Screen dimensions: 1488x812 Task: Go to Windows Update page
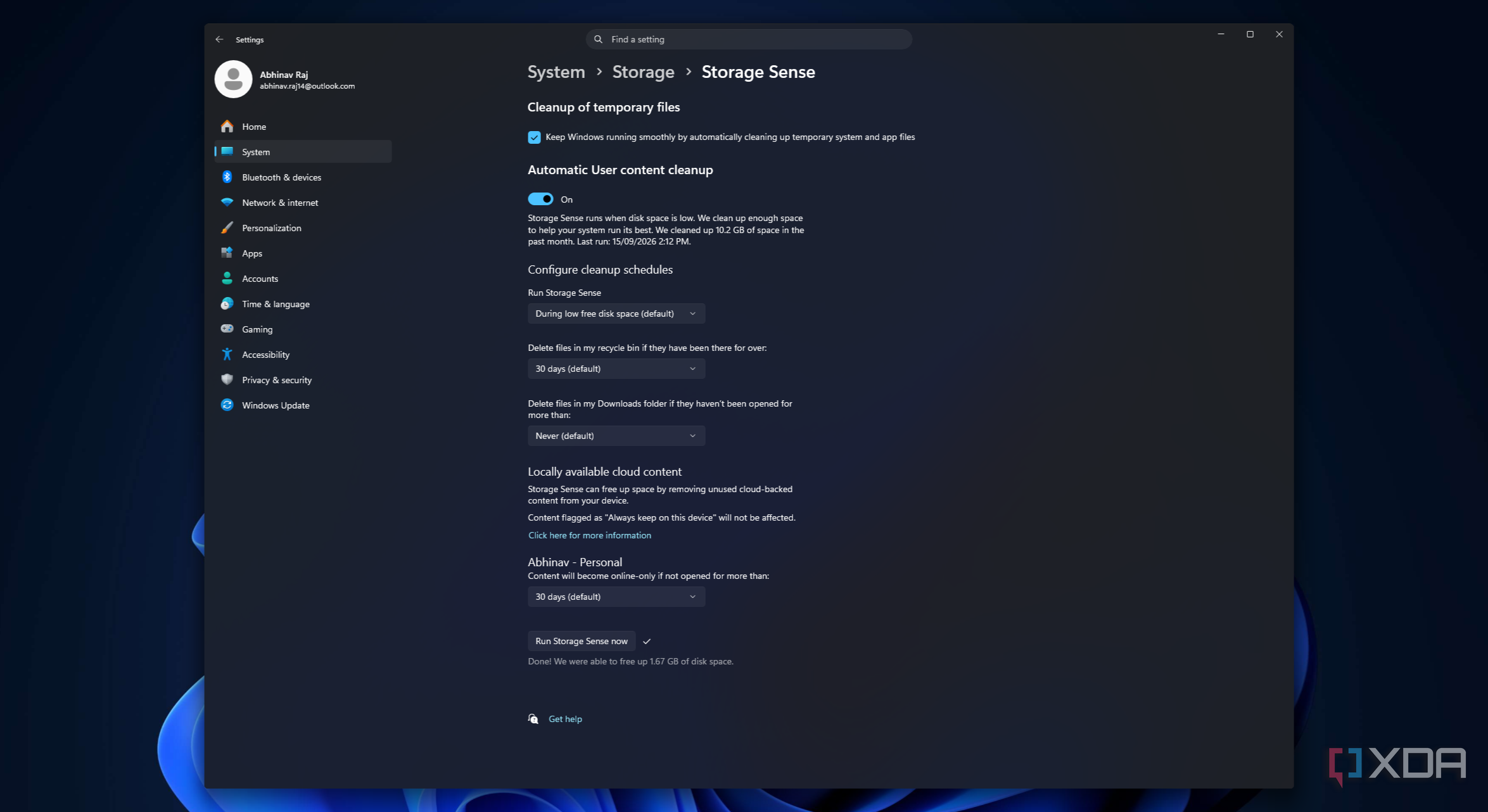(x=303, y=405)
